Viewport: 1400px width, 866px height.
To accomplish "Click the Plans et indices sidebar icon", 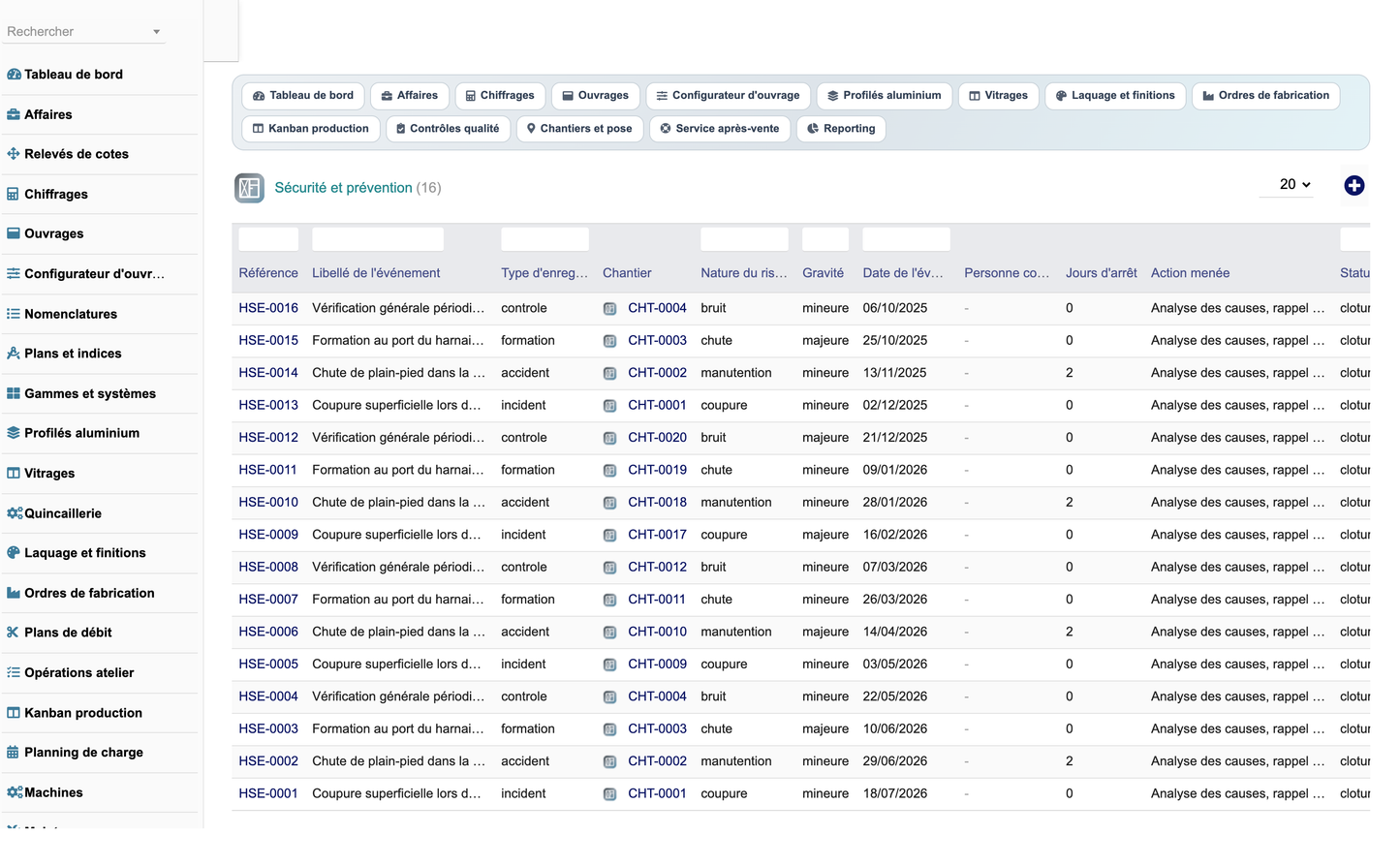I will [x=14, y=354].
